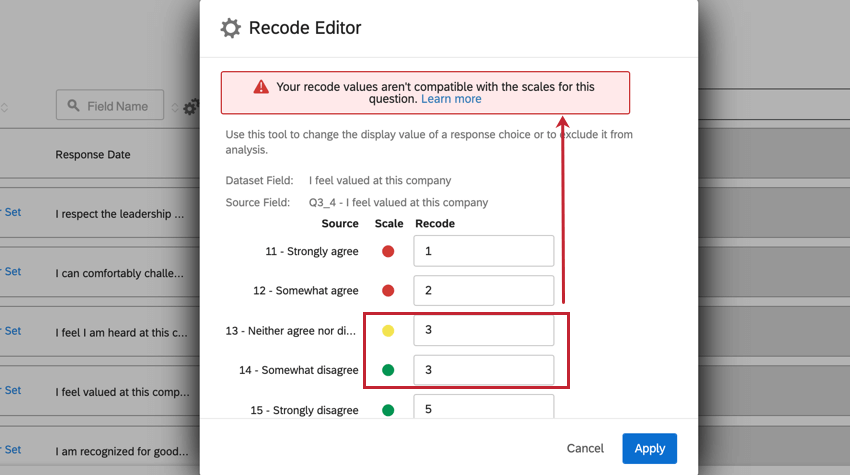Viewport: 850px width, 475px height.
Task: Click the red warning triangle icon
Action: (x=261, y=87)
